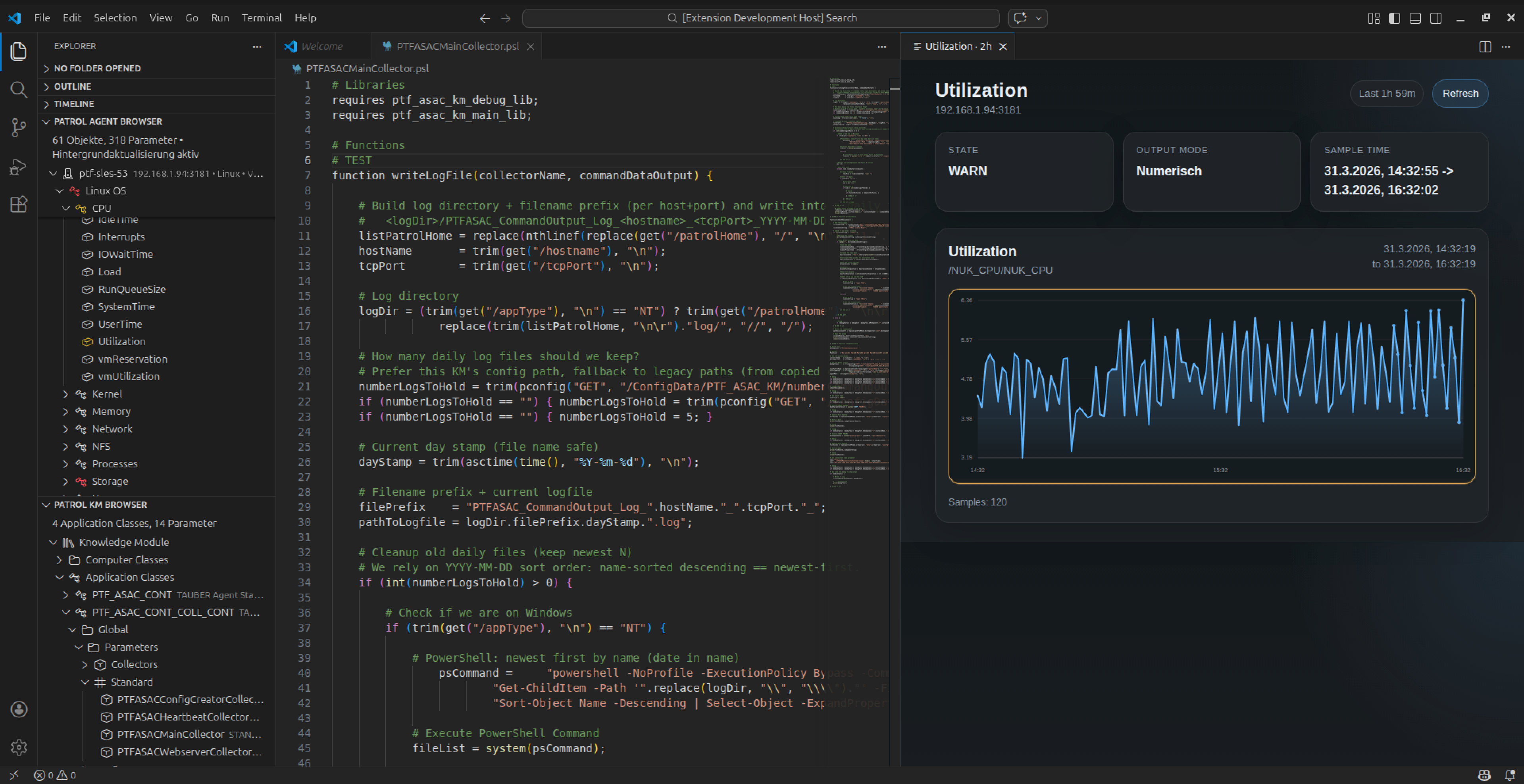Select the Interrupts parameter
The width and height of the screenshot is (1524, 784).
(x=121, y=236)
